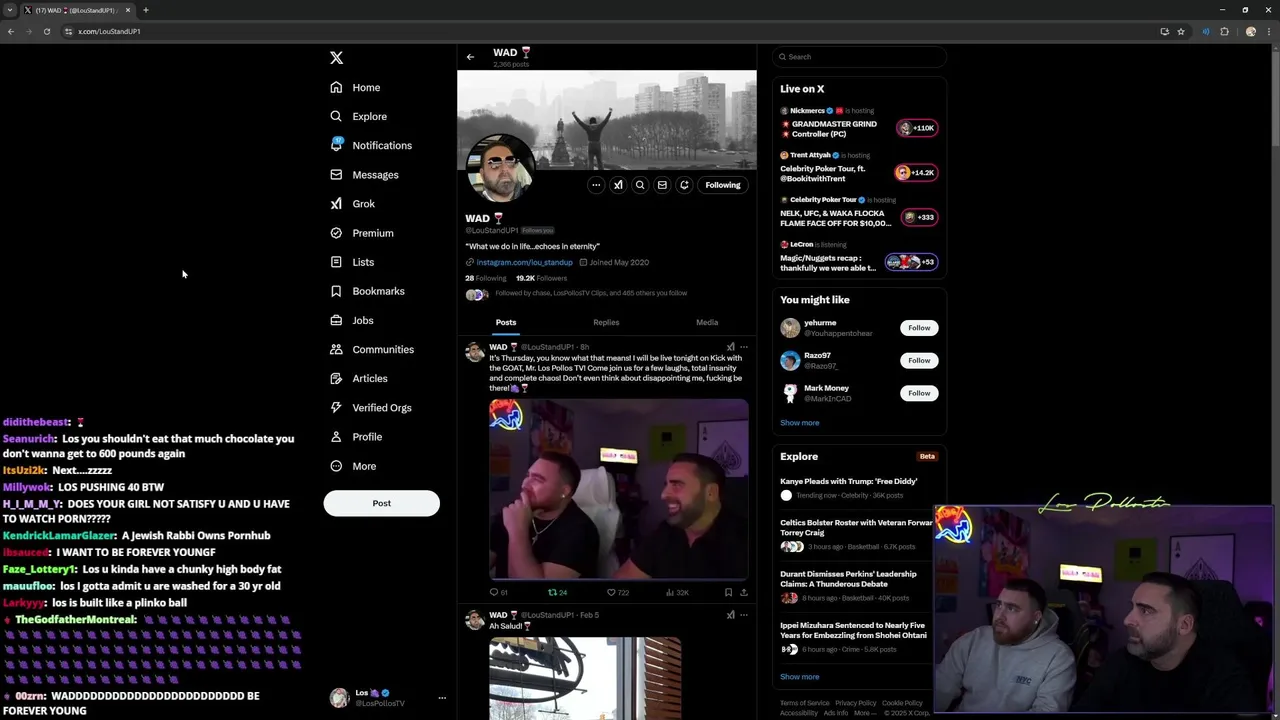Follow yehurme in You might like

pos(919,328)
